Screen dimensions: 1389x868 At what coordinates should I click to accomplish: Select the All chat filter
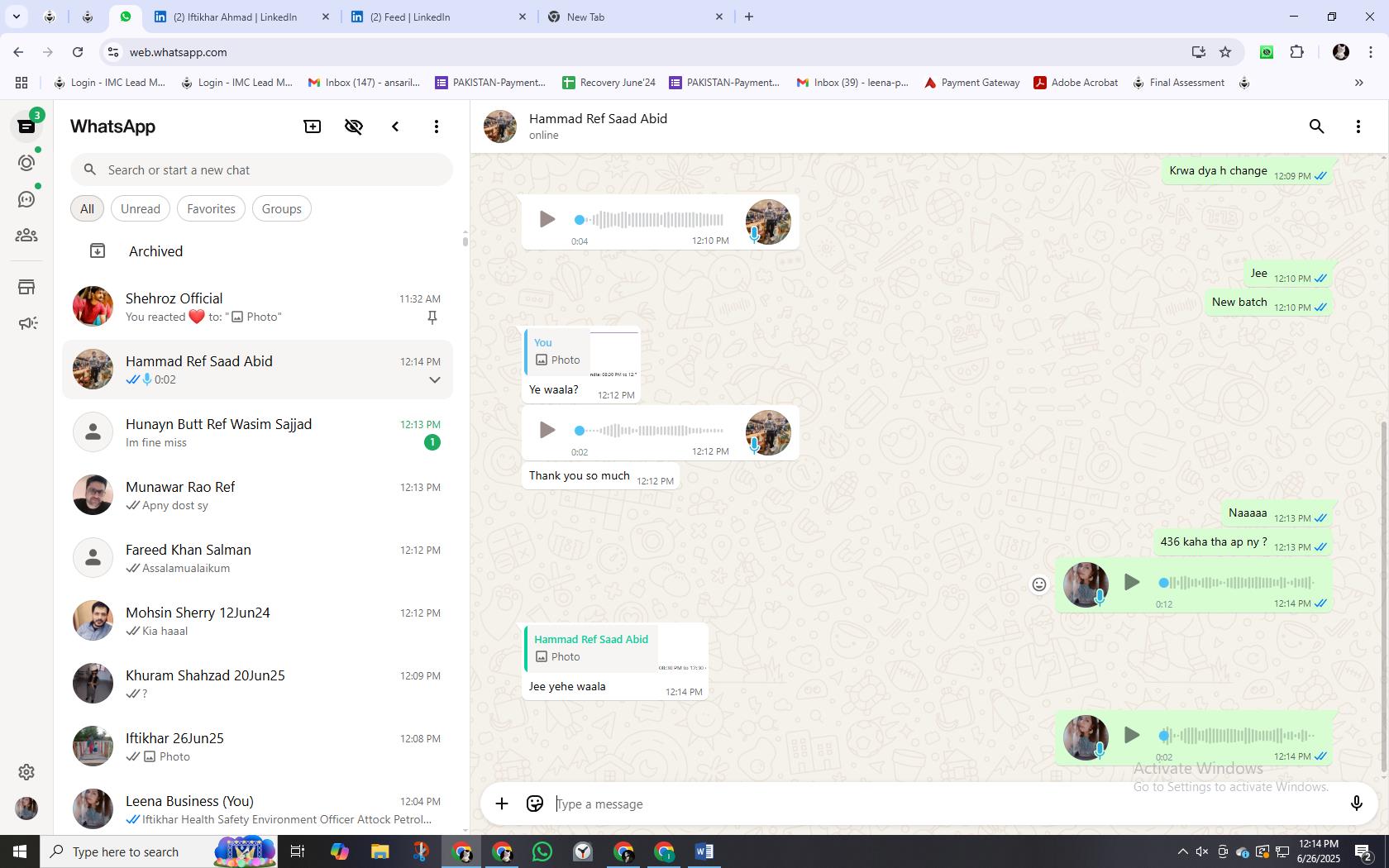pyautogui.click(x=87, y=208)
